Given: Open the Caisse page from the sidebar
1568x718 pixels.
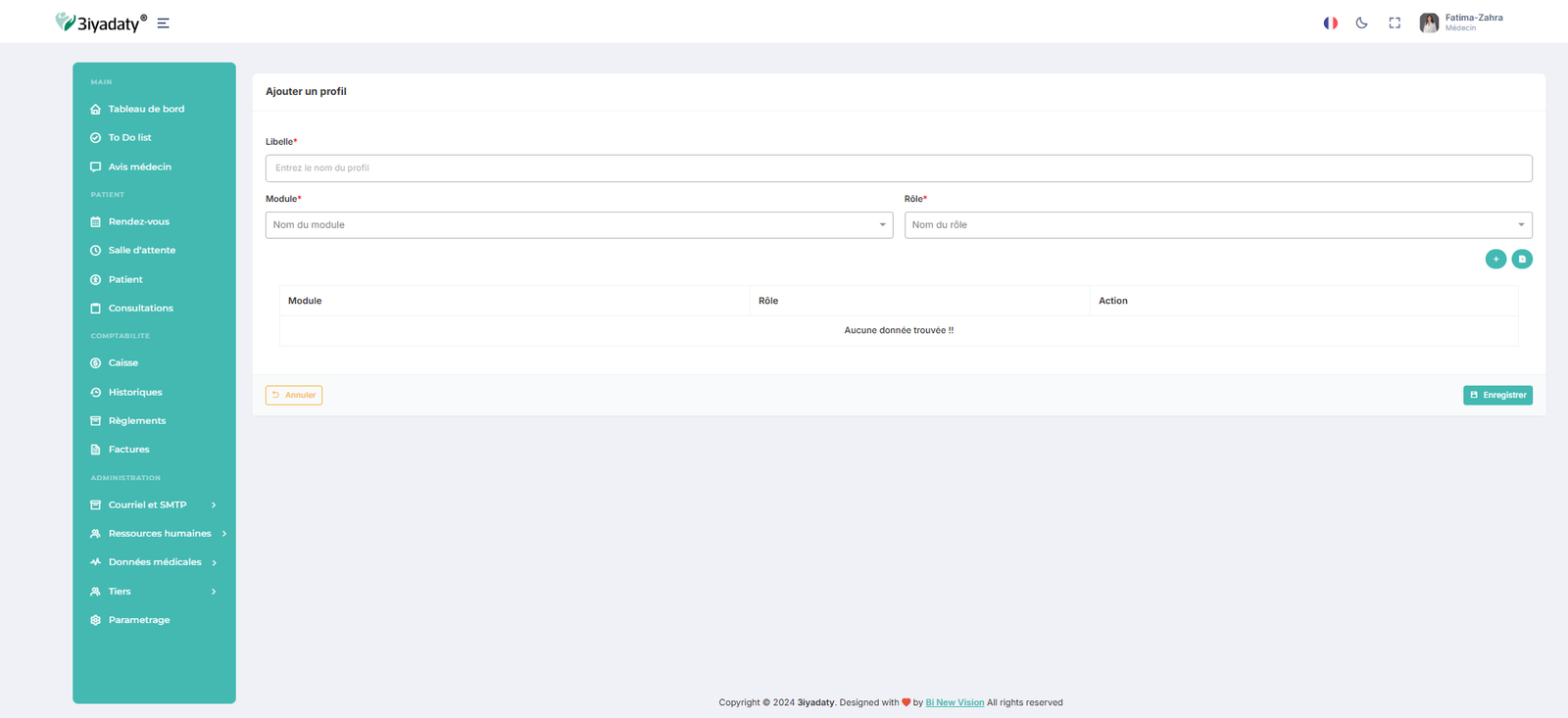Looking at the screenshot, I should click(122, 363).
